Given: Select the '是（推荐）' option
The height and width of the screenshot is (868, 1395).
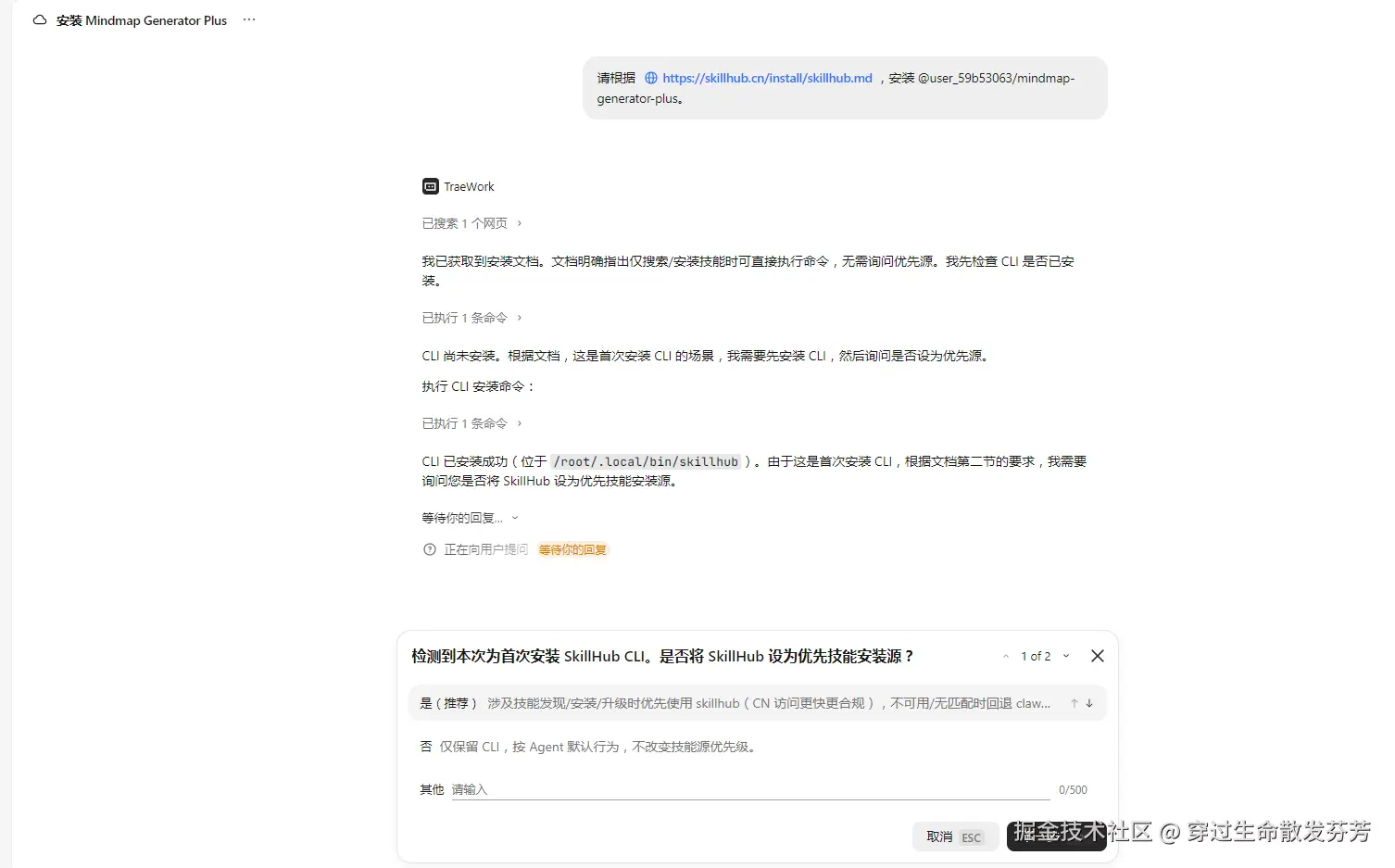Looking at the screenshot, I should point(757,703).
